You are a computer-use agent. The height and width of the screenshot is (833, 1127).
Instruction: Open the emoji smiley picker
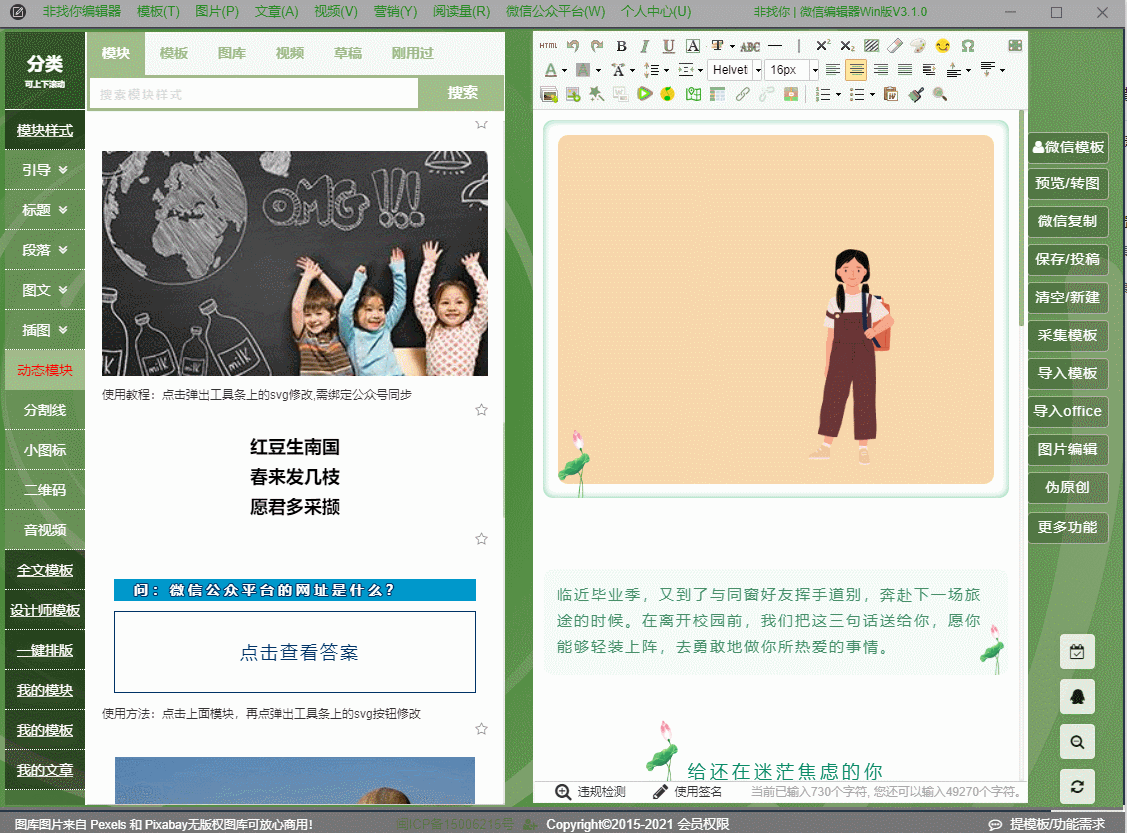pyautogui.click(x=942, y=46)
